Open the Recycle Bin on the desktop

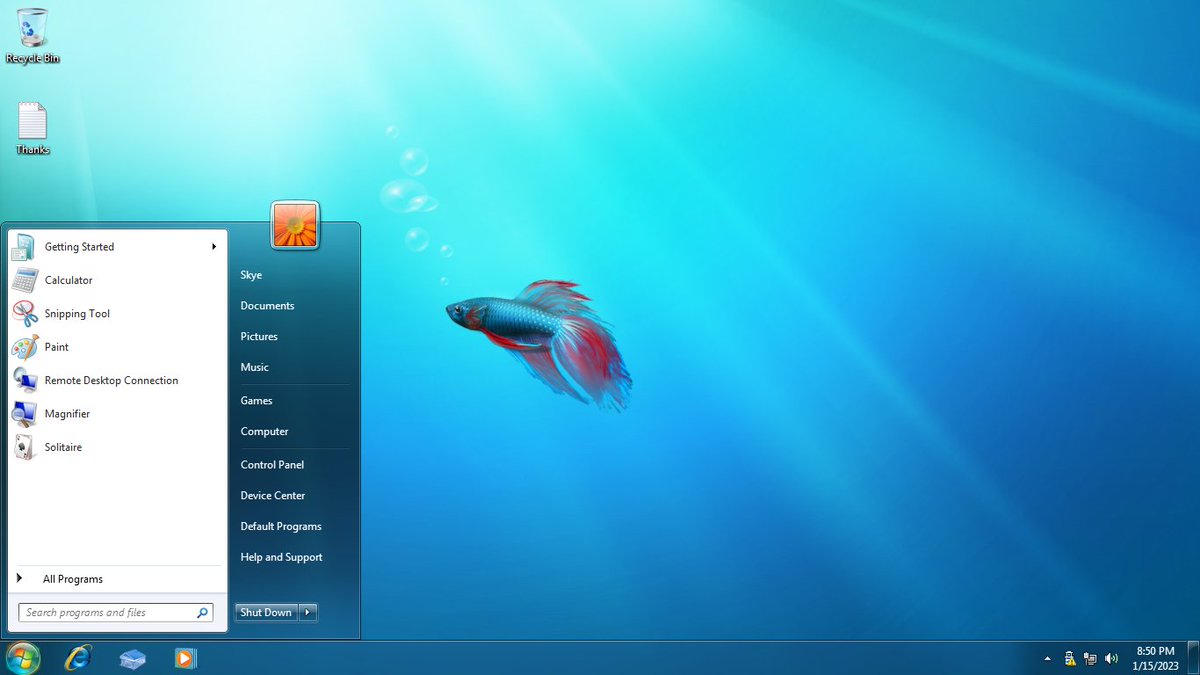[32, 32]
